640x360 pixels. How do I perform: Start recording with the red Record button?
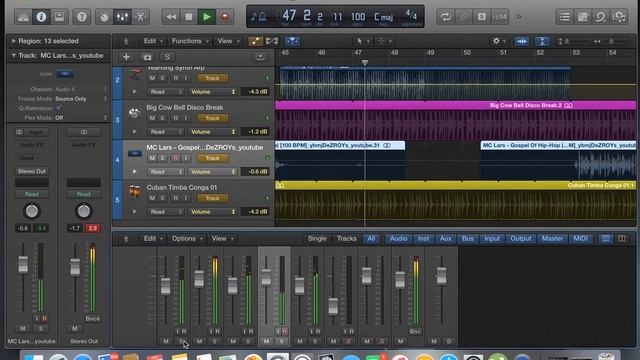224,17
